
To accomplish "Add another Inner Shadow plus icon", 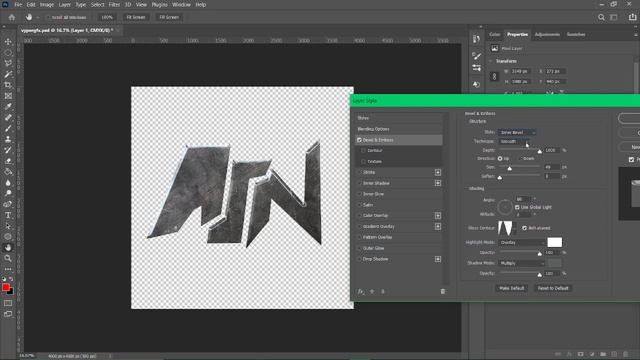I will coord(438,183).
